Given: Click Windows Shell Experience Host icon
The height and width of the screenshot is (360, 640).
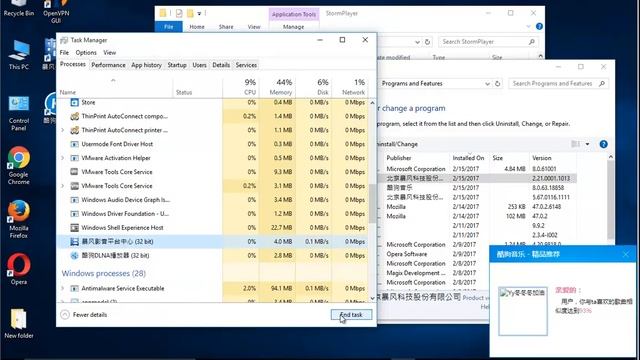Looking at the screenshot, I should coord(74,228).
